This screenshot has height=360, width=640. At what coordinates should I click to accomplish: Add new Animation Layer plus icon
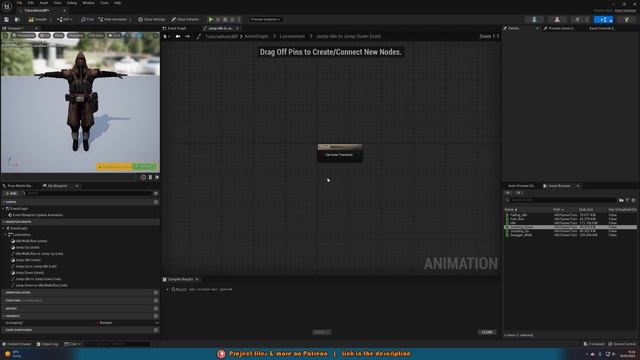[x=156, y=293]
